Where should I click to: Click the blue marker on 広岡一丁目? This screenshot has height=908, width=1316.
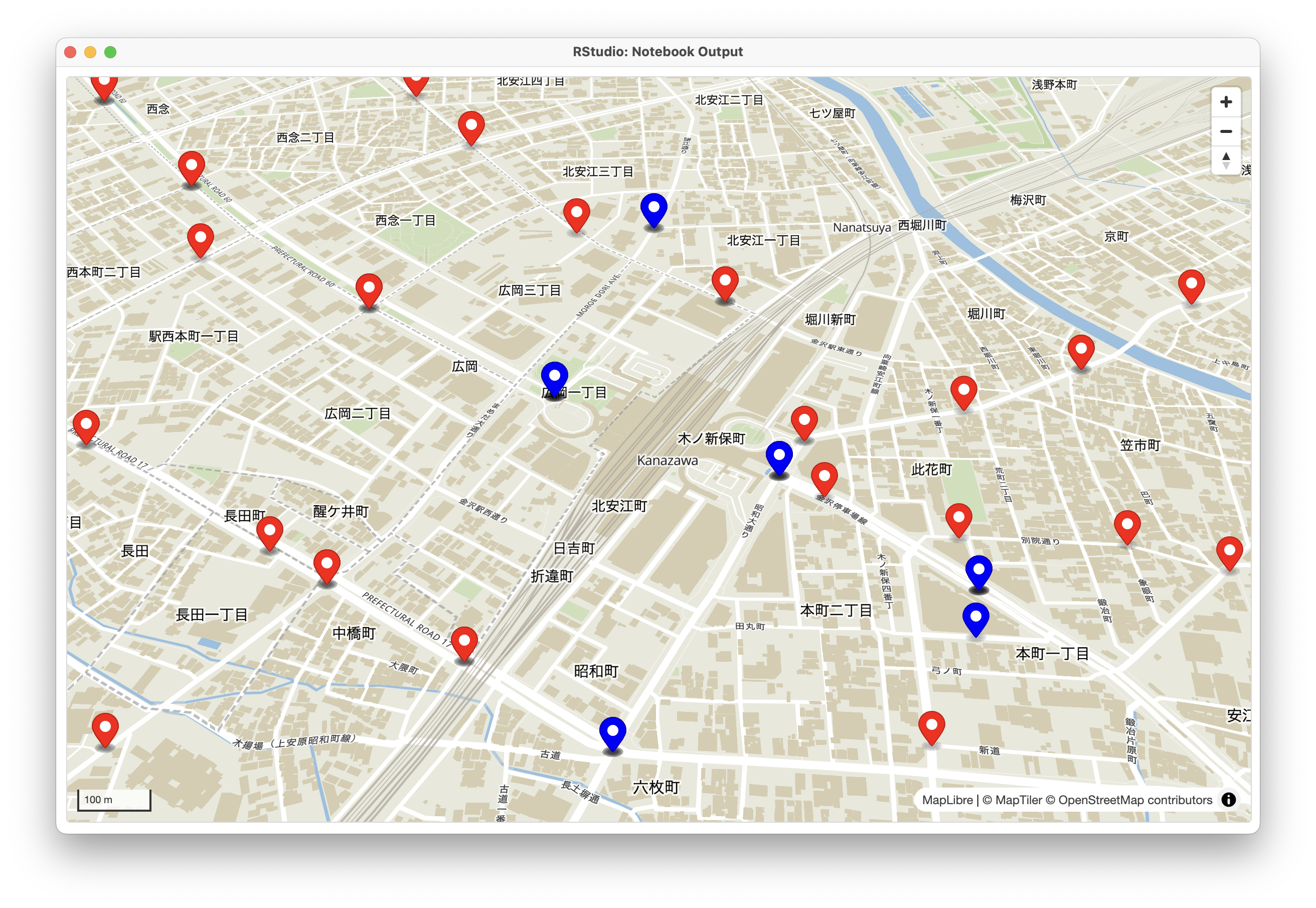tap(554, 379)
